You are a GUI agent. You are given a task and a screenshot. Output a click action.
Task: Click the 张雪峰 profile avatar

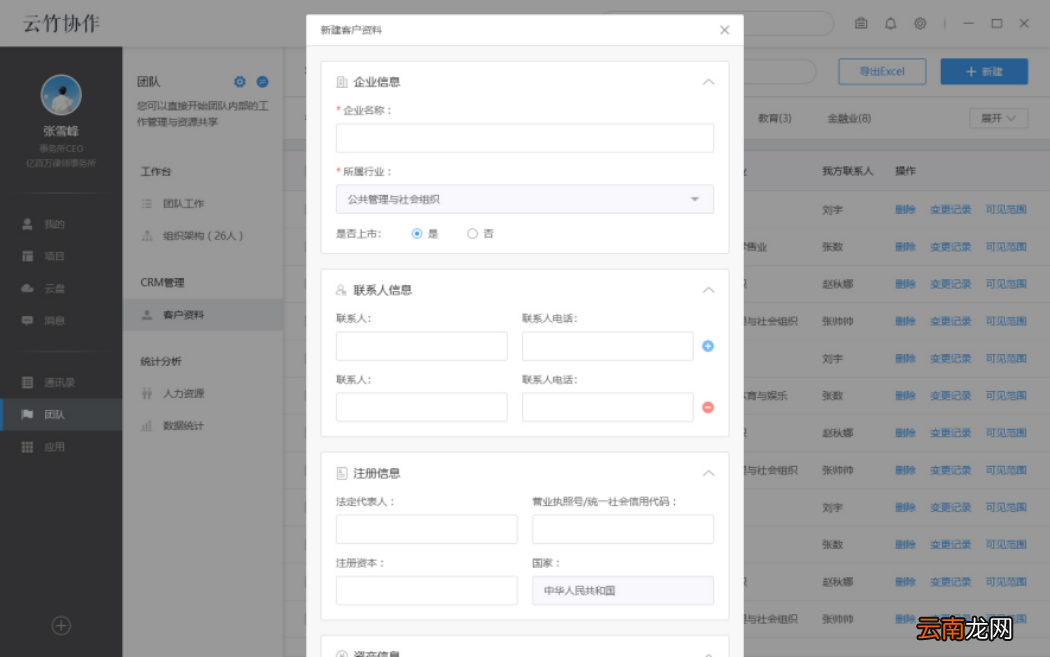pos(61,95)
